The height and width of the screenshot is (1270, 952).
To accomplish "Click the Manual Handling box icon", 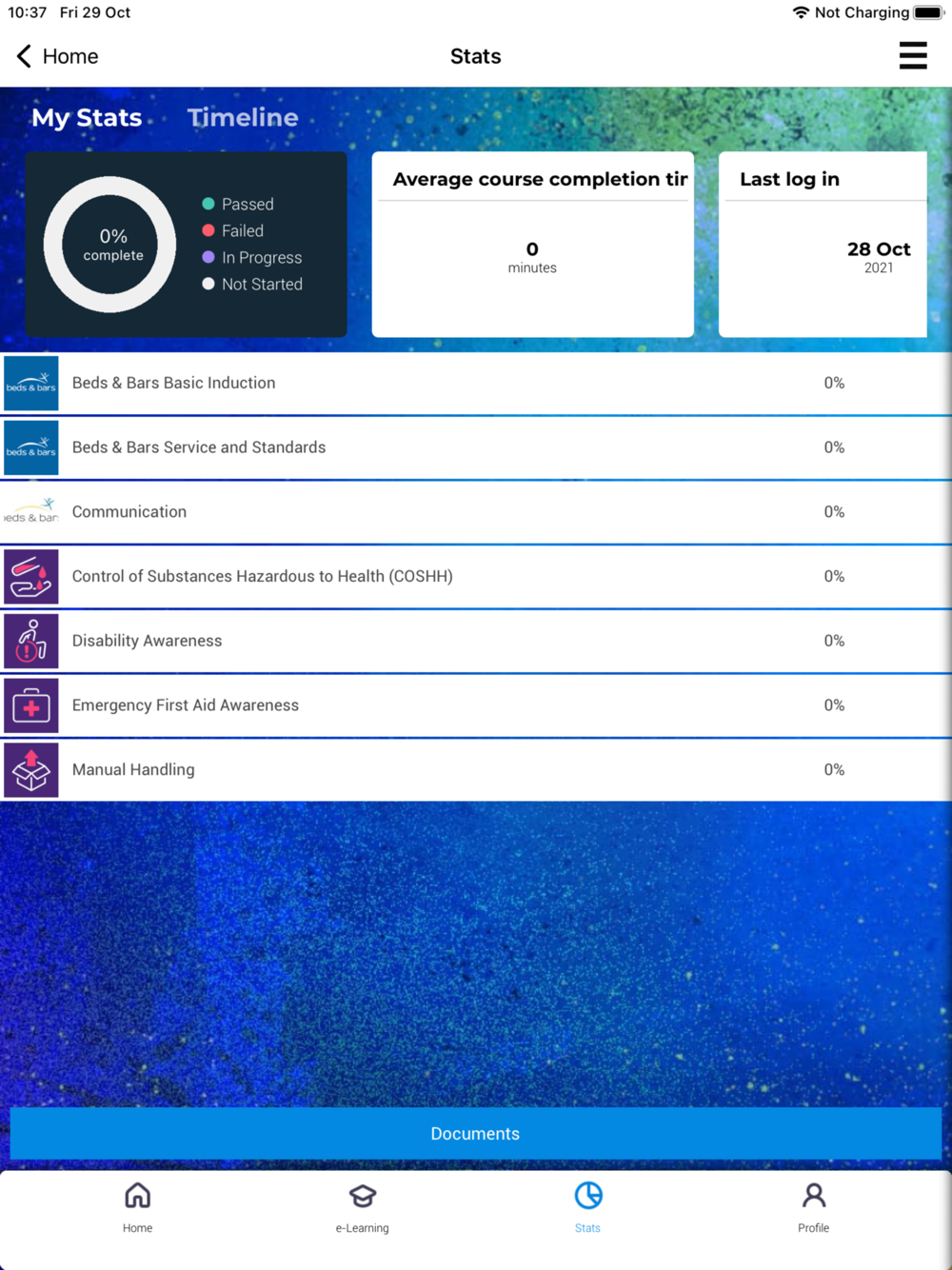I will tap(31, 770).
